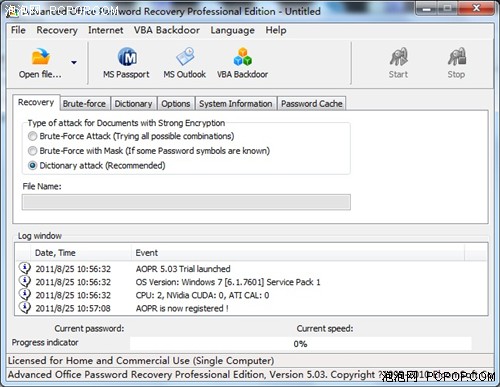Click the Stop recovery keys icon
This screenshot has height=387, width=500.
[456, 63]
